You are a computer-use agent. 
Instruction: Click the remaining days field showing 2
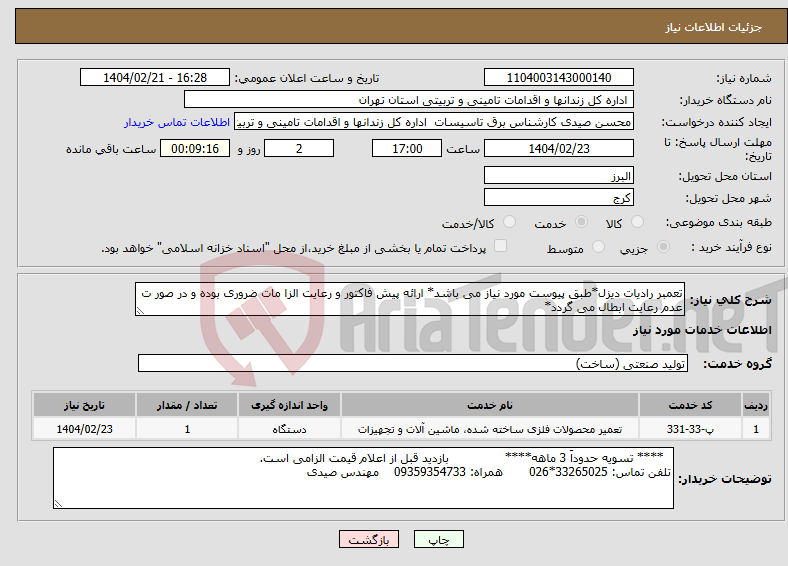299,148
